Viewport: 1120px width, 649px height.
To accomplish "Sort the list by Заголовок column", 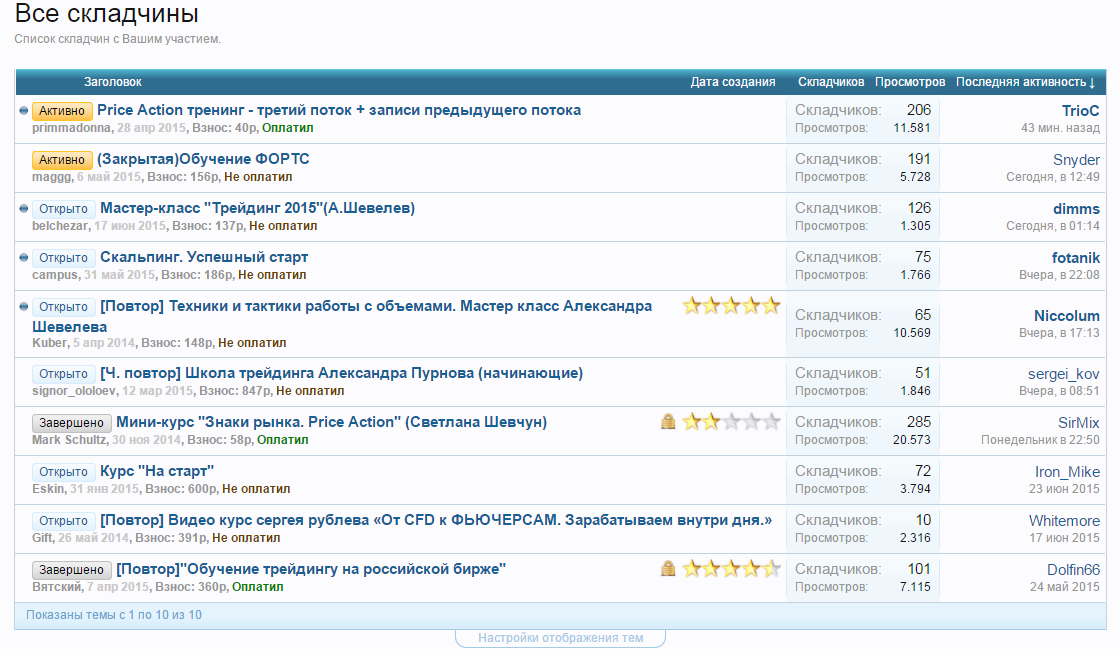I will [x=113, y=82].
